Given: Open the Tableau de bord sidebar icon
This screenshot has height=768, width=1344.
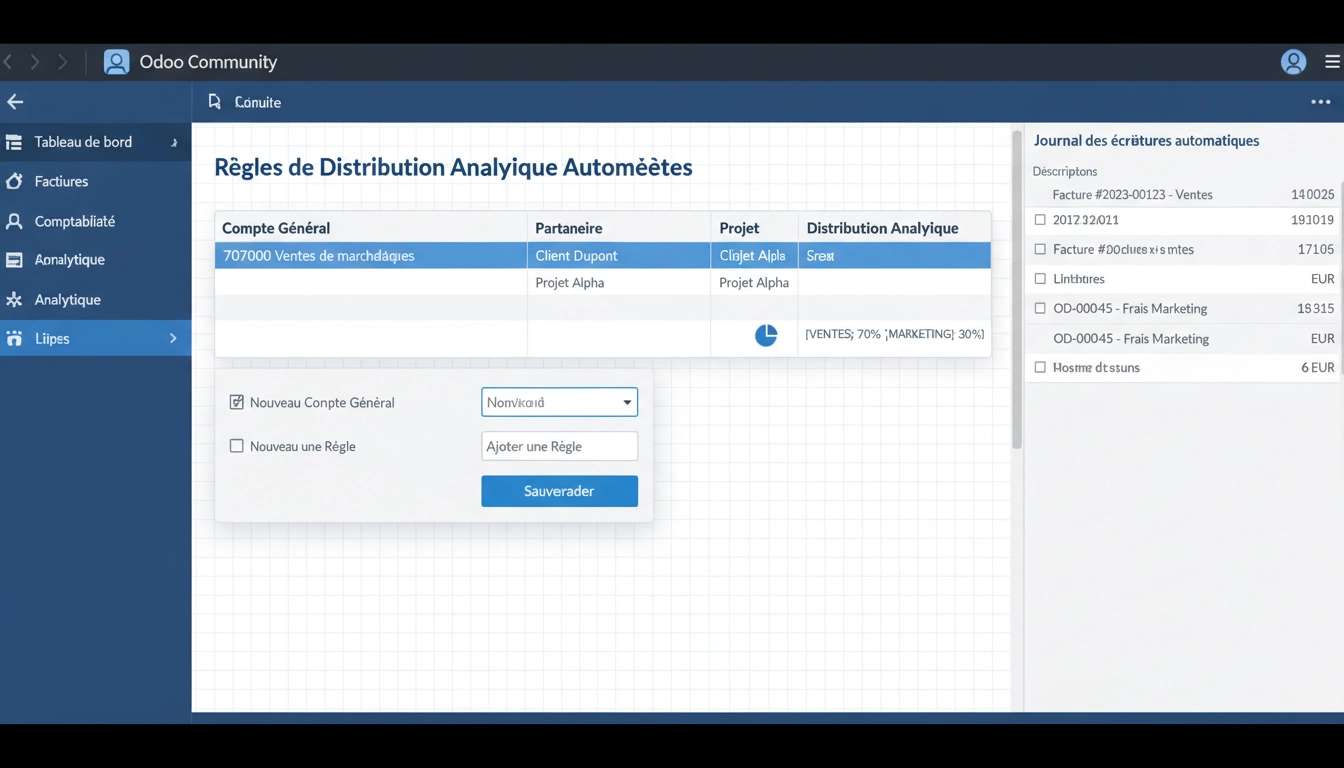Looking at the screenshot, I should pyautogui.click(x=15, y=141).
